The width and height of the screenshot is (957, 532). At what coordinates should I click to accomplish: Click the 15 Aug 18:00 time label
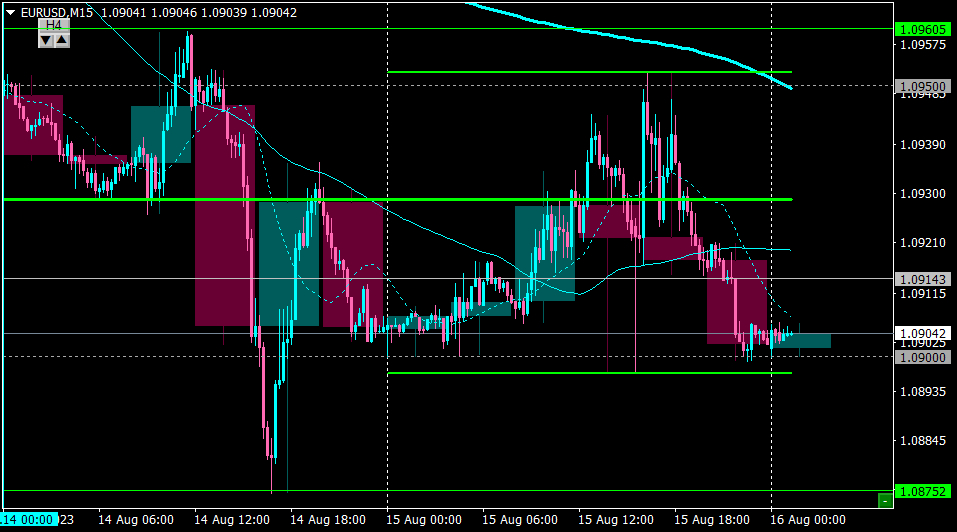(712, 520)
